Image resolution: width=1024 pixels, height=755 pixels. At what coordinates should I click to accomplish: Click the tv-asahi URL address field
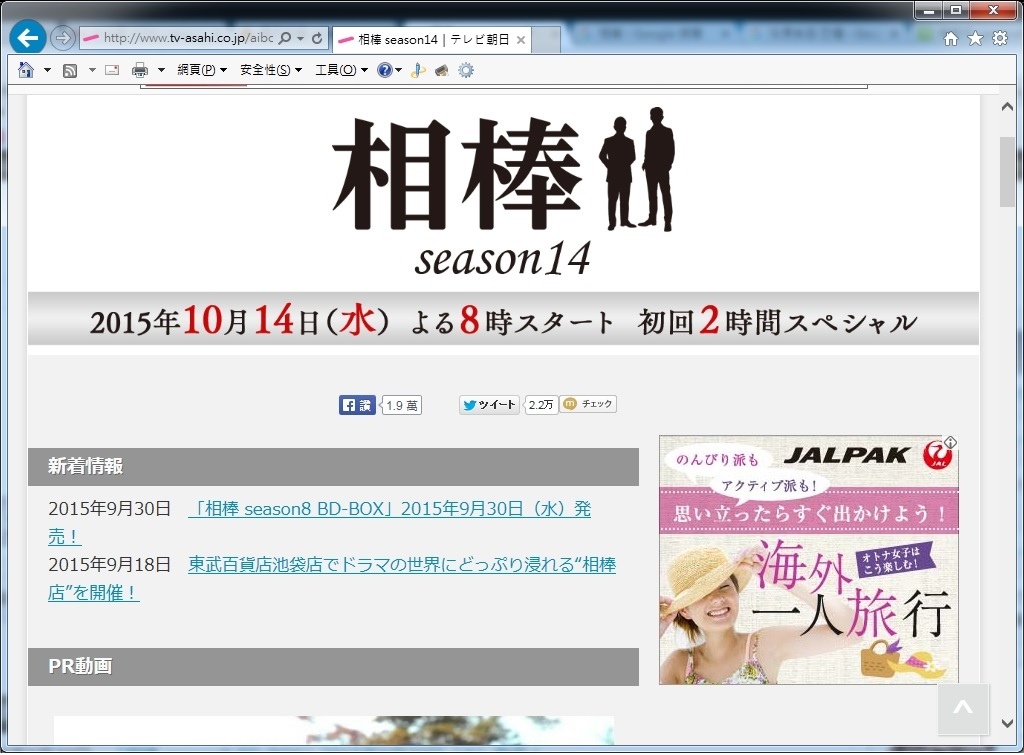188,38
